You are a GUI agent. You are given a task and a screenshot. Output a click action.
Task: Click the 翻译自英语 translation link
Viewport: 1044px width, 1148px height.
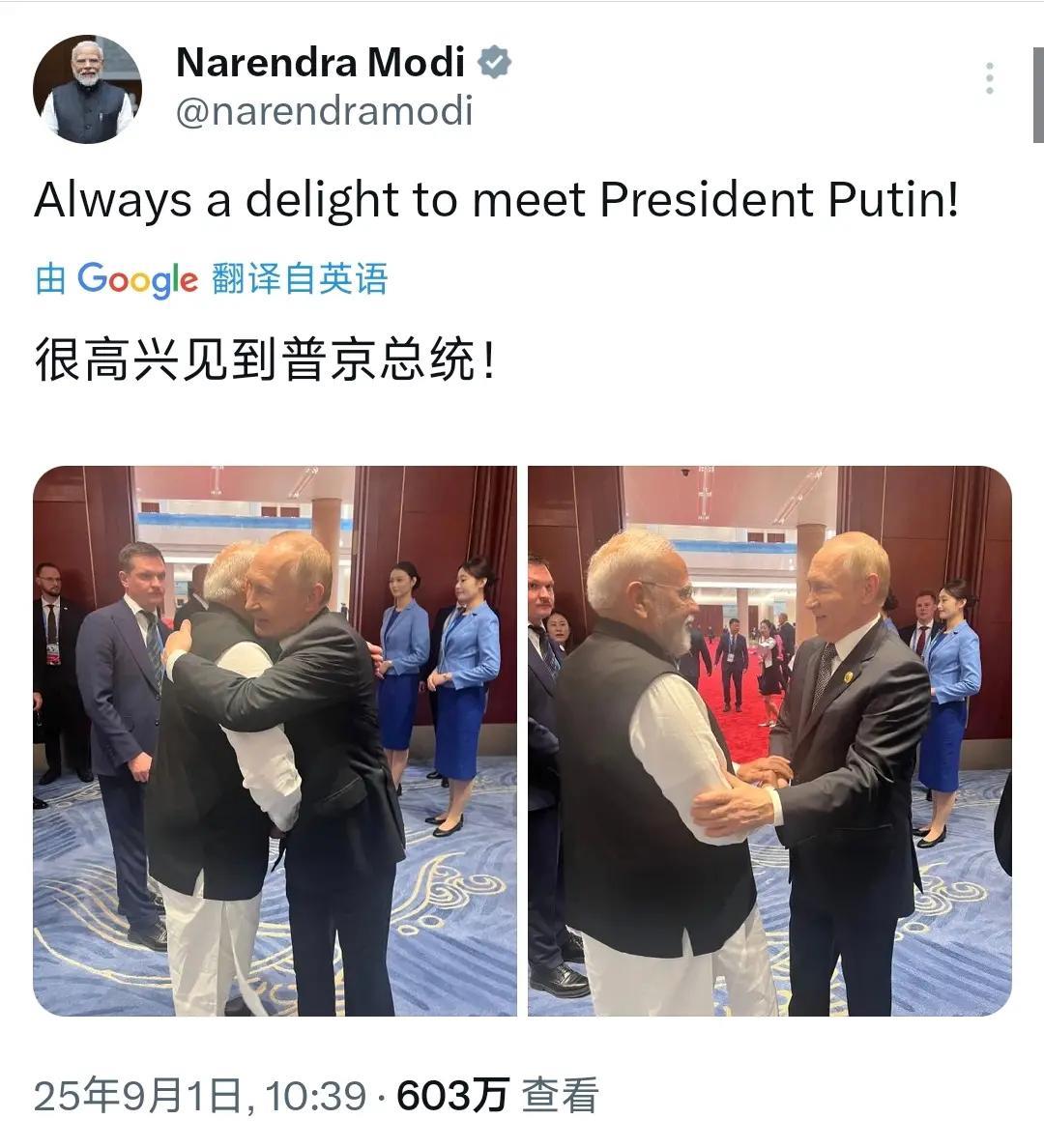click(x=300, y=278)
